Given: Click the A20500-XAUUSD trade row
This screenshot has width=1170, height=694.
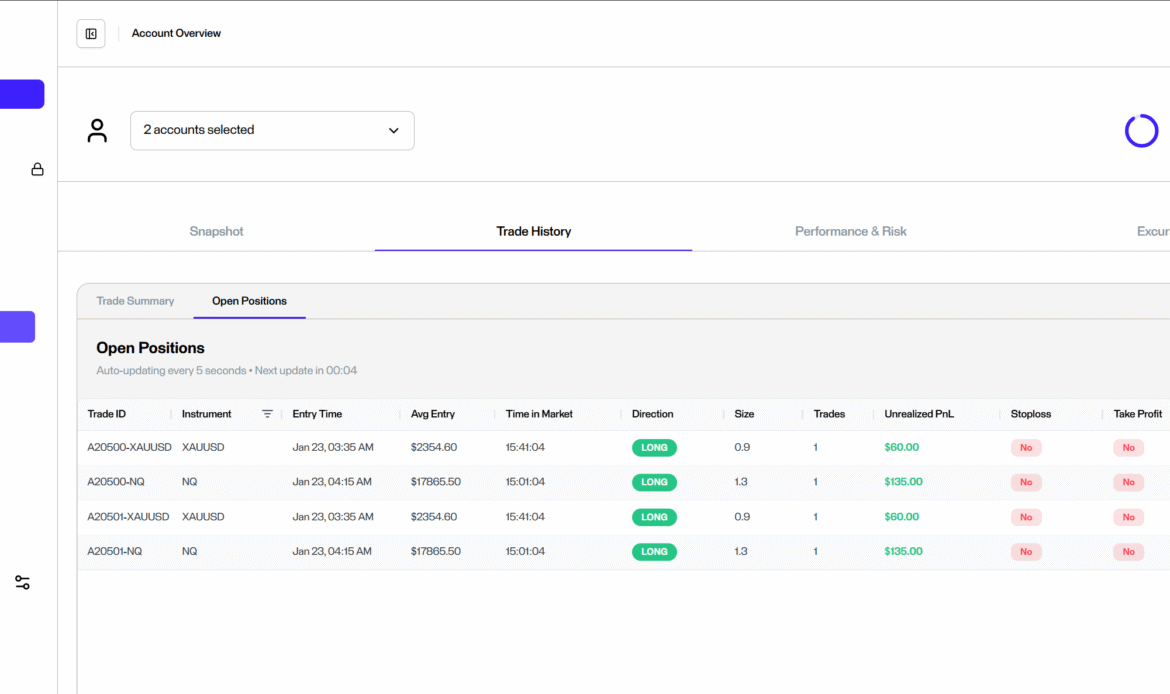Looking at the screenshot, I should (x=129, y=447).
